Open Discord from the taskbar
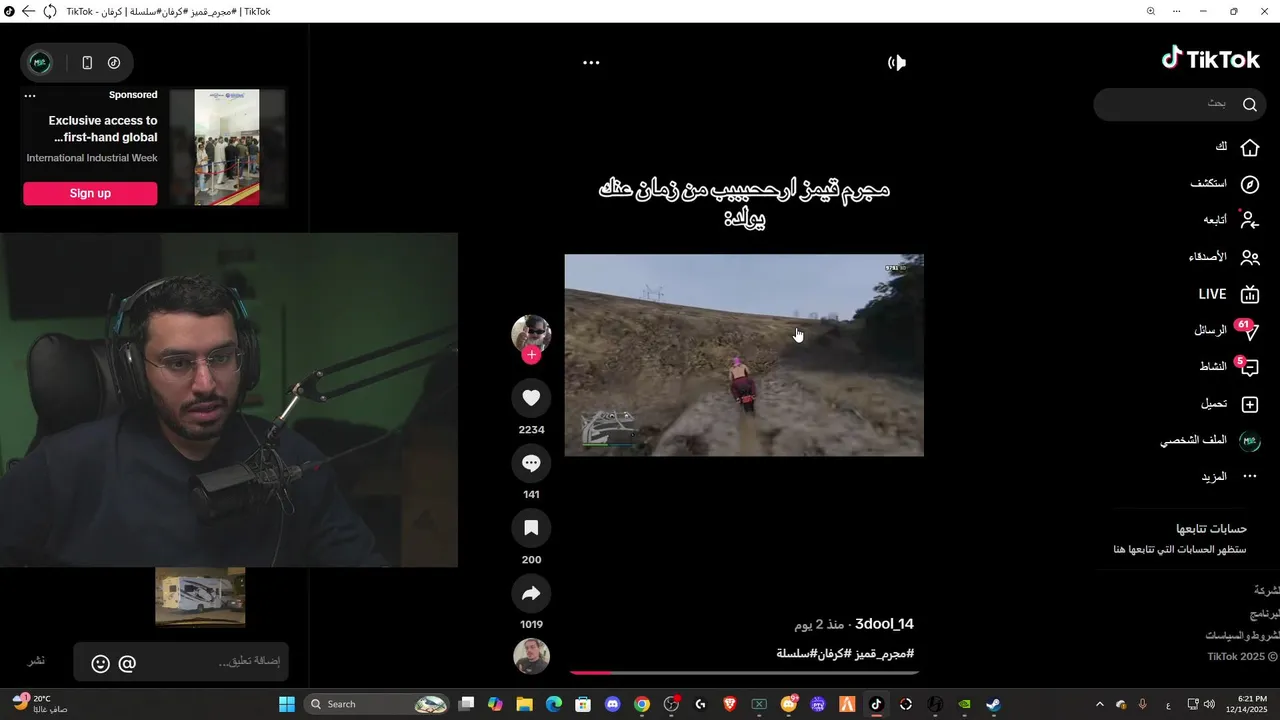This screenshot has height=720, width=1280. point(613,704)
